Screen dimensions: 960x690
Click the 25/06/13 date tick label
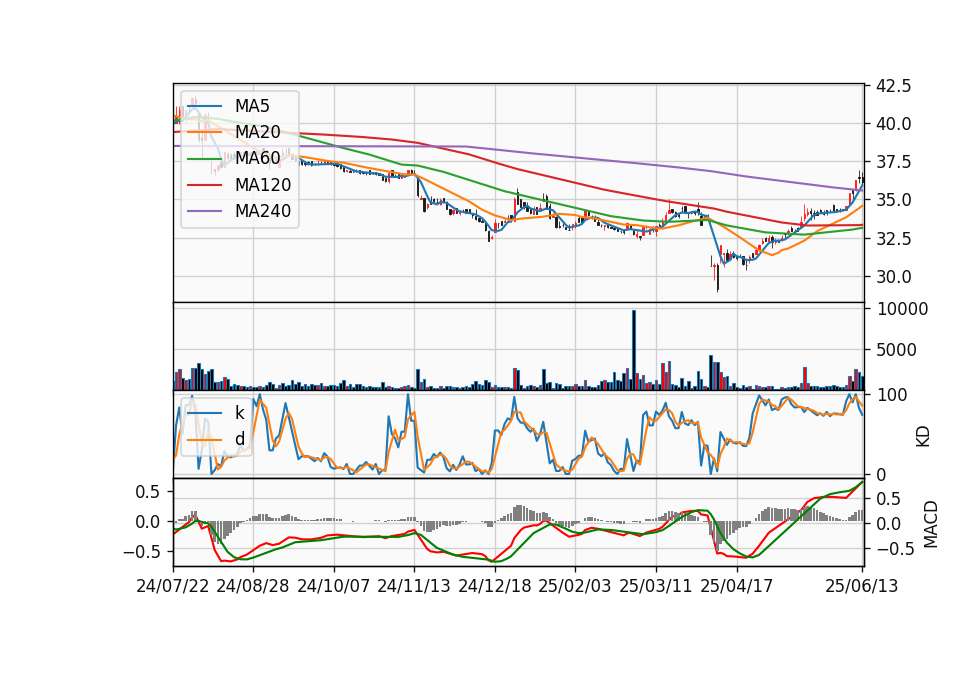coord(861,587)
